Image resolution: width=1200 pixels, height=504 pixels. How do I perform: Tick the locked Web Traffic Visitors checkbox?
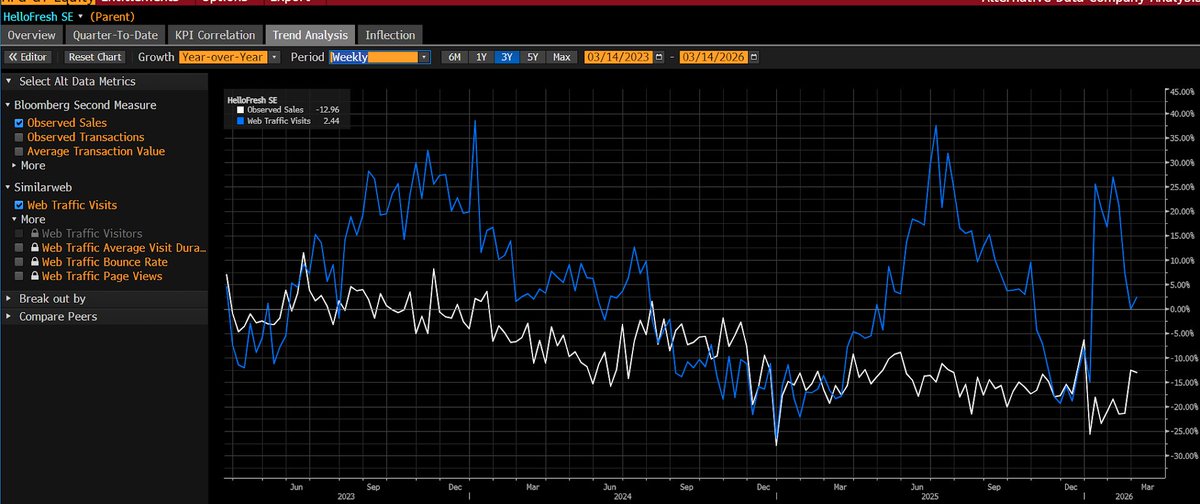click(19, 234)
